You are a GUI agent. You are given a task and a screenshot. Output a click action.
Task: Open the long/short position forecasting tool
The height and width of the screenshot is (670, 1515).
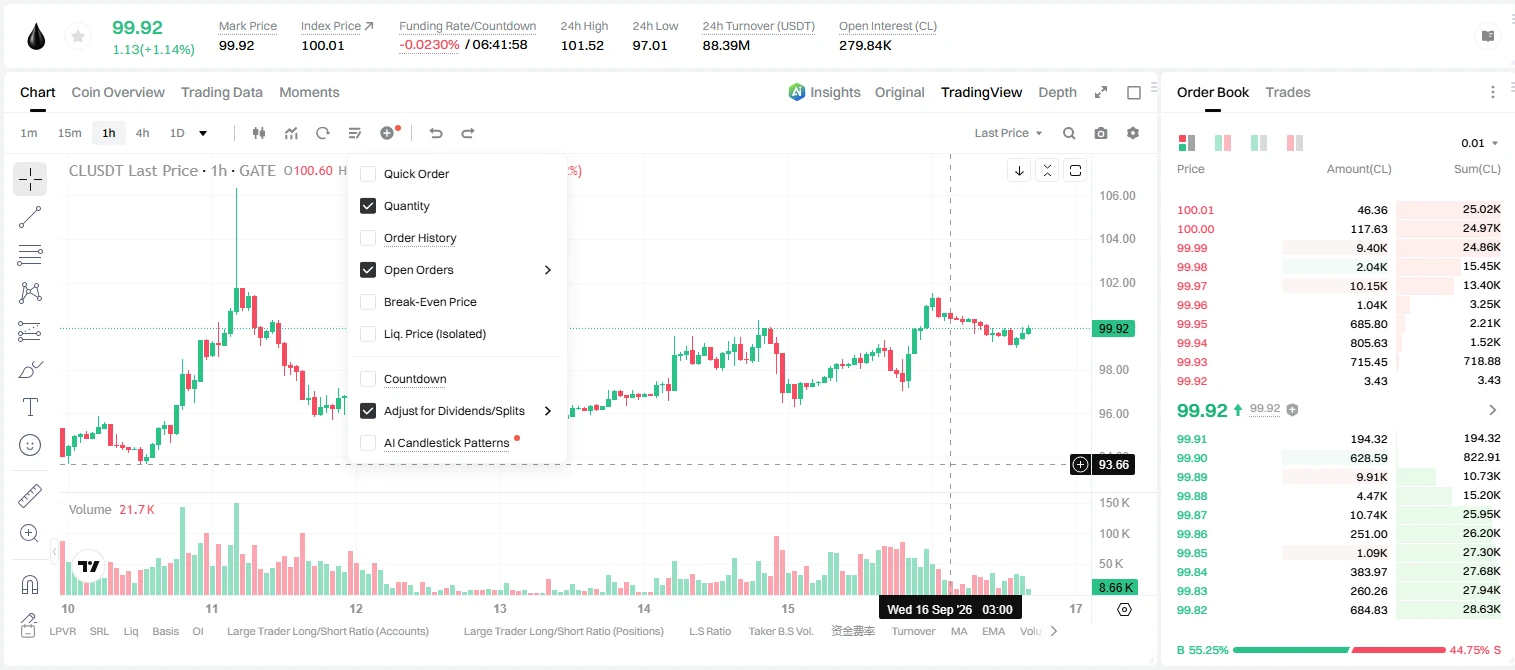click(x=30, y=331)
